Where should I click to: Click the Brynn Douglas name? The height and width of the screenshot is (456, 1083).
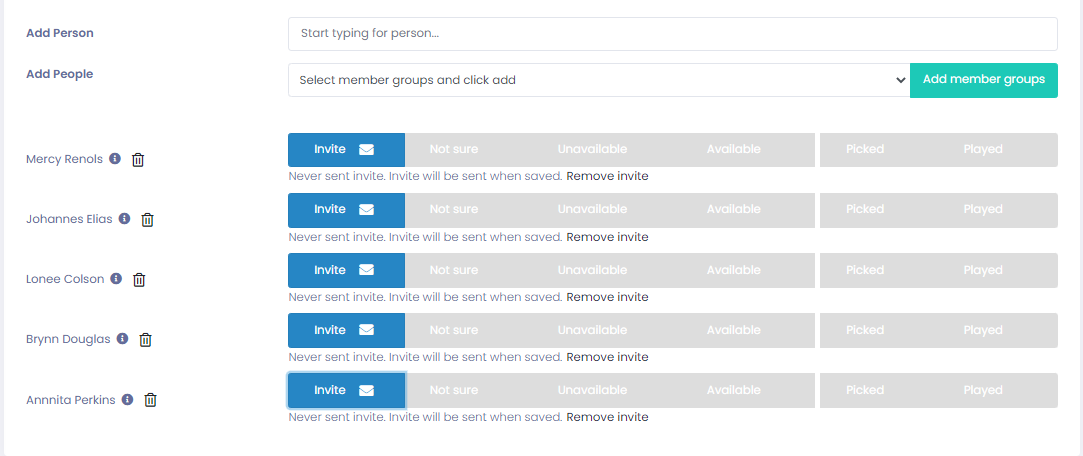coord(68,339)
